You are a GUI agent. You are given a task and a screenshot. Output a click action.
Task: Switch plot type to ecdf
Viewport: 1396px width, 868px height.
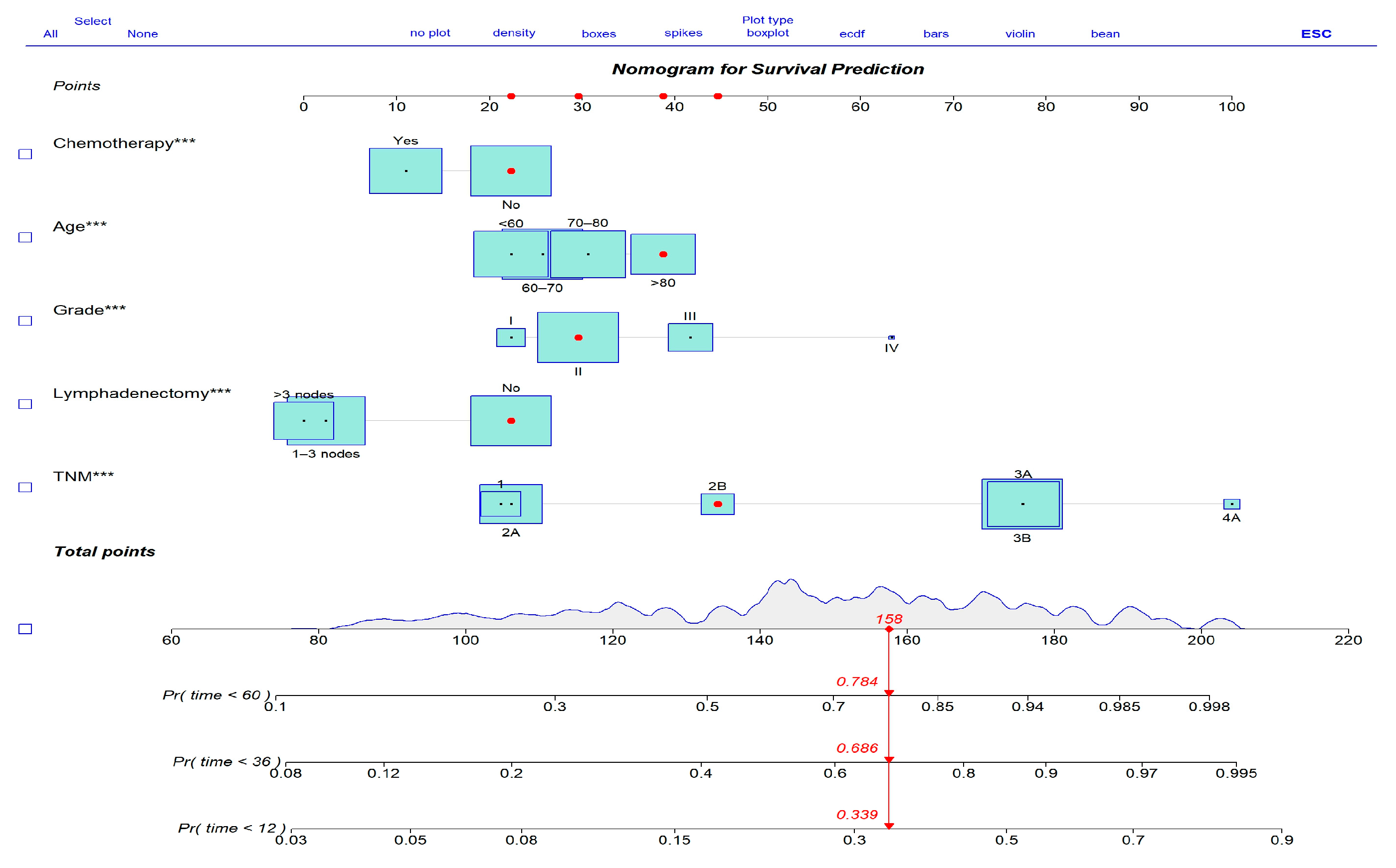[851, 34]
